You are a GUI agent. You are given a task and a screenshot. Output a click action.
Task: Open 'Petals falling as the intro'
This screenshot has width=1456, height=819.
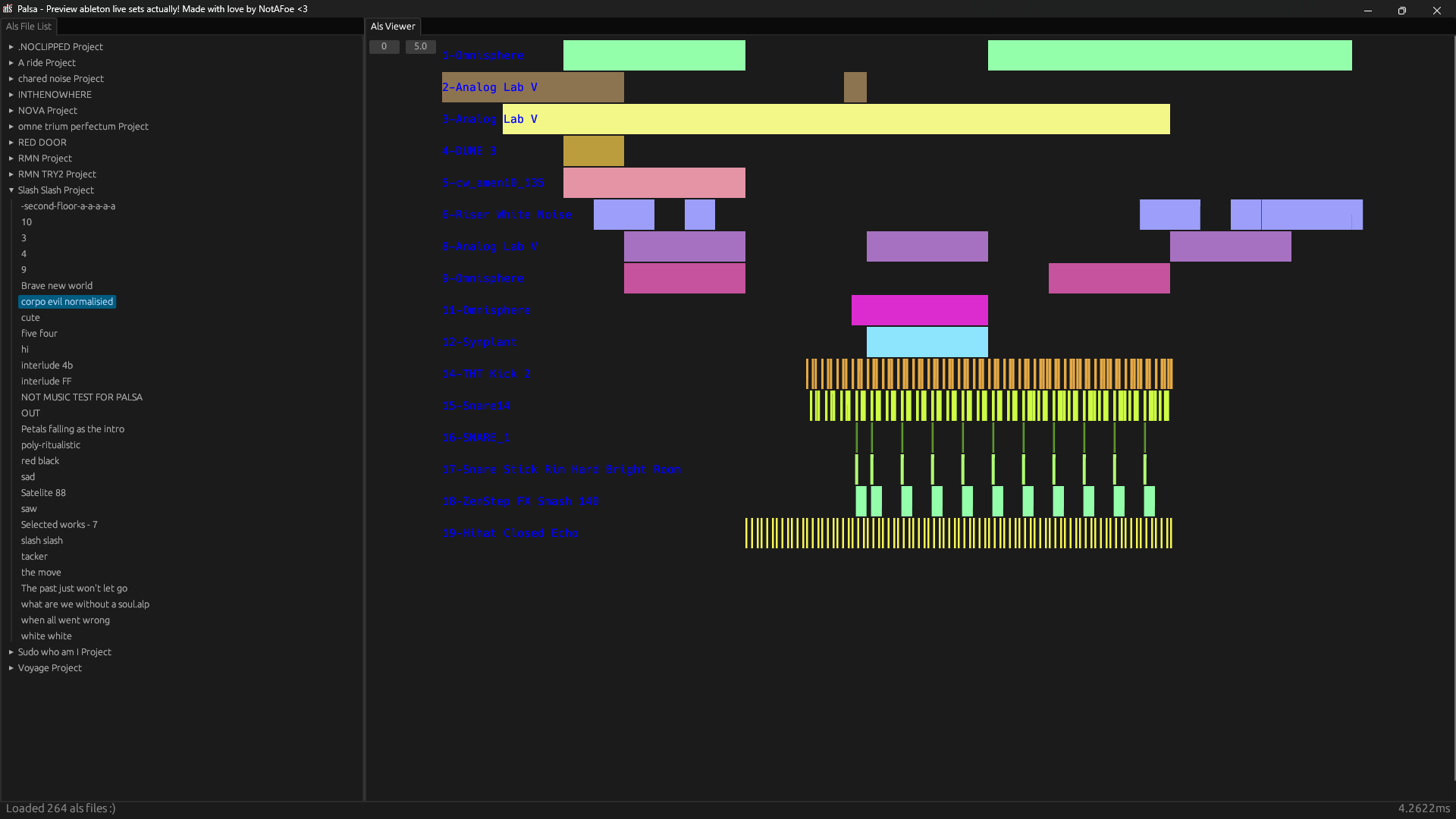[72, 429]
